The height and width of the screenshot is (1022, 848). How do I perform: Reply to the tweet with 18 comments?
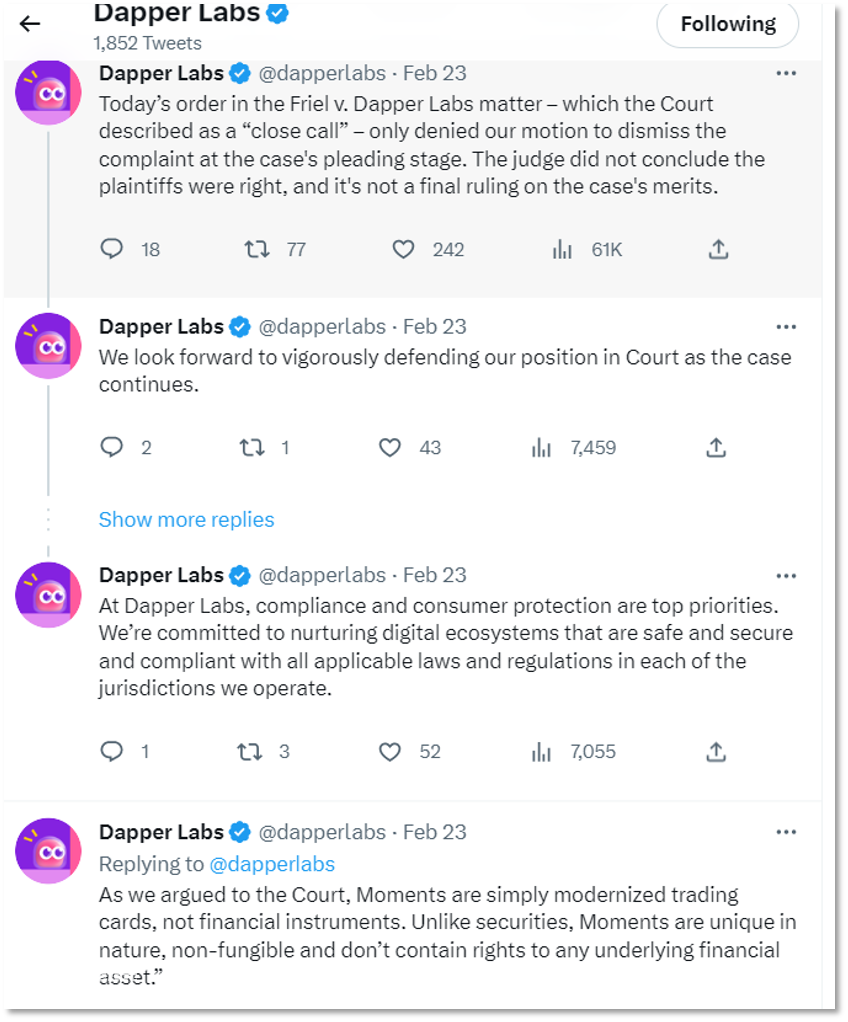pos(111,249)
